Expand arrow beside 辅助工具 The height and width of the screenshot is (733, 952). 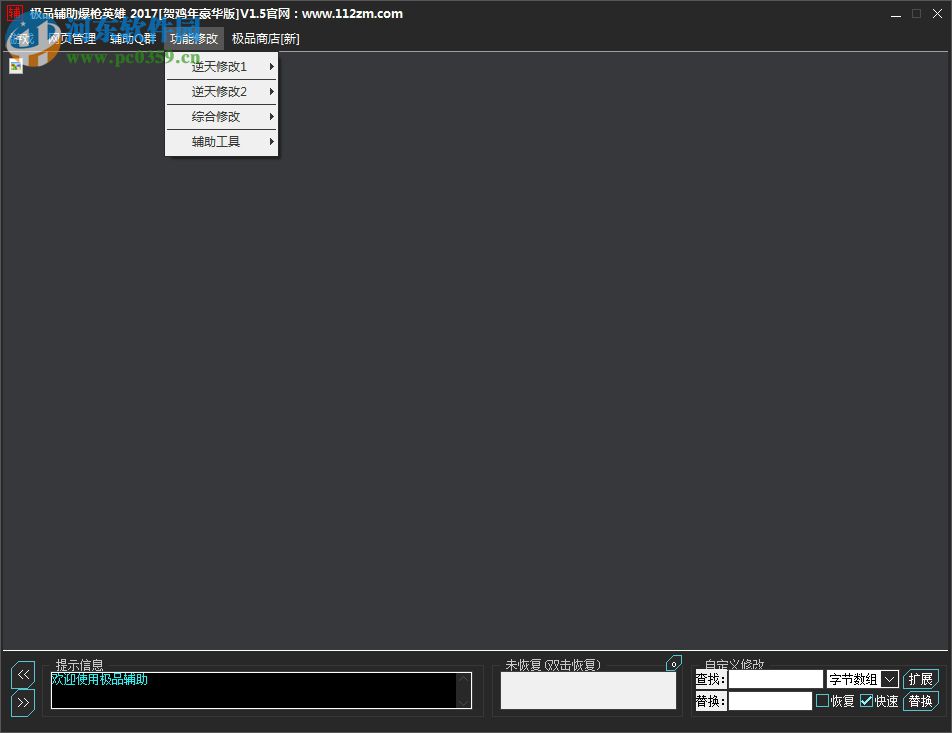coord(271,141)
